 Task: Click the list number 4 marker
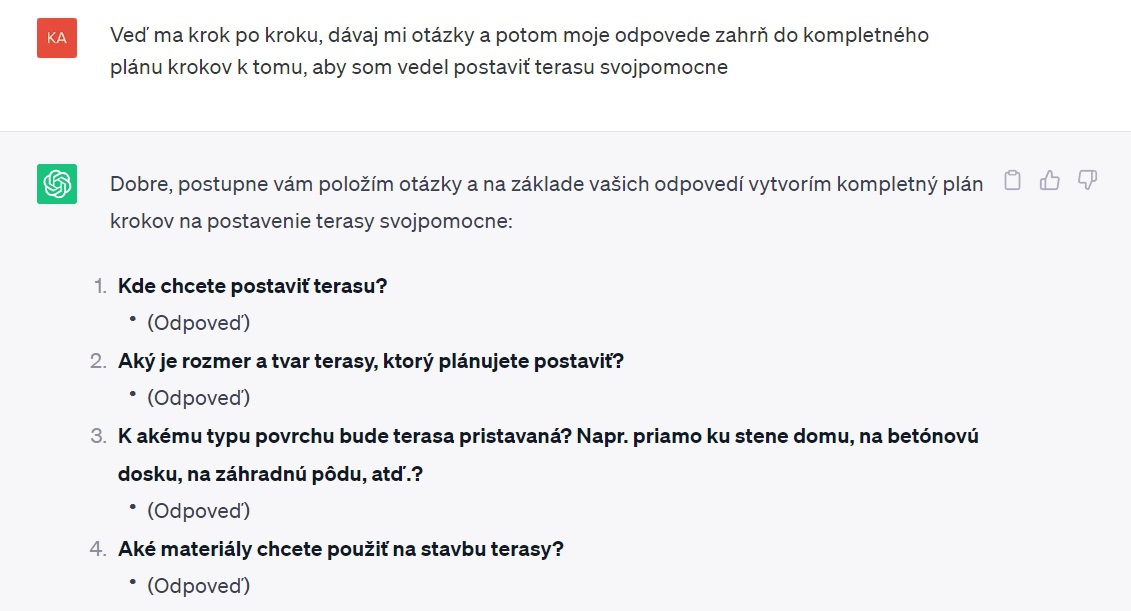click(x=98, y=549)
